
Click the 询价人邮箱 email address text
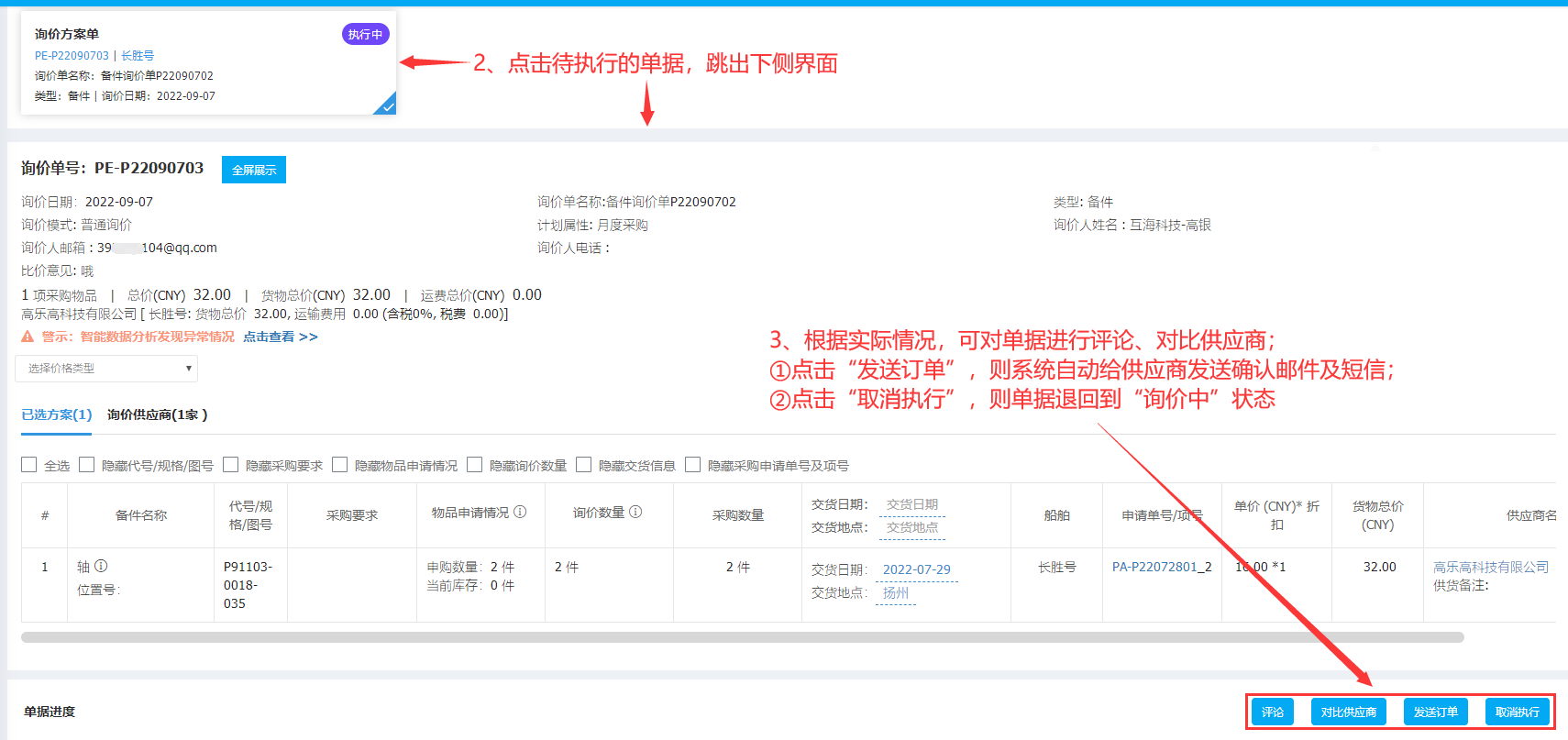point(158,248)
